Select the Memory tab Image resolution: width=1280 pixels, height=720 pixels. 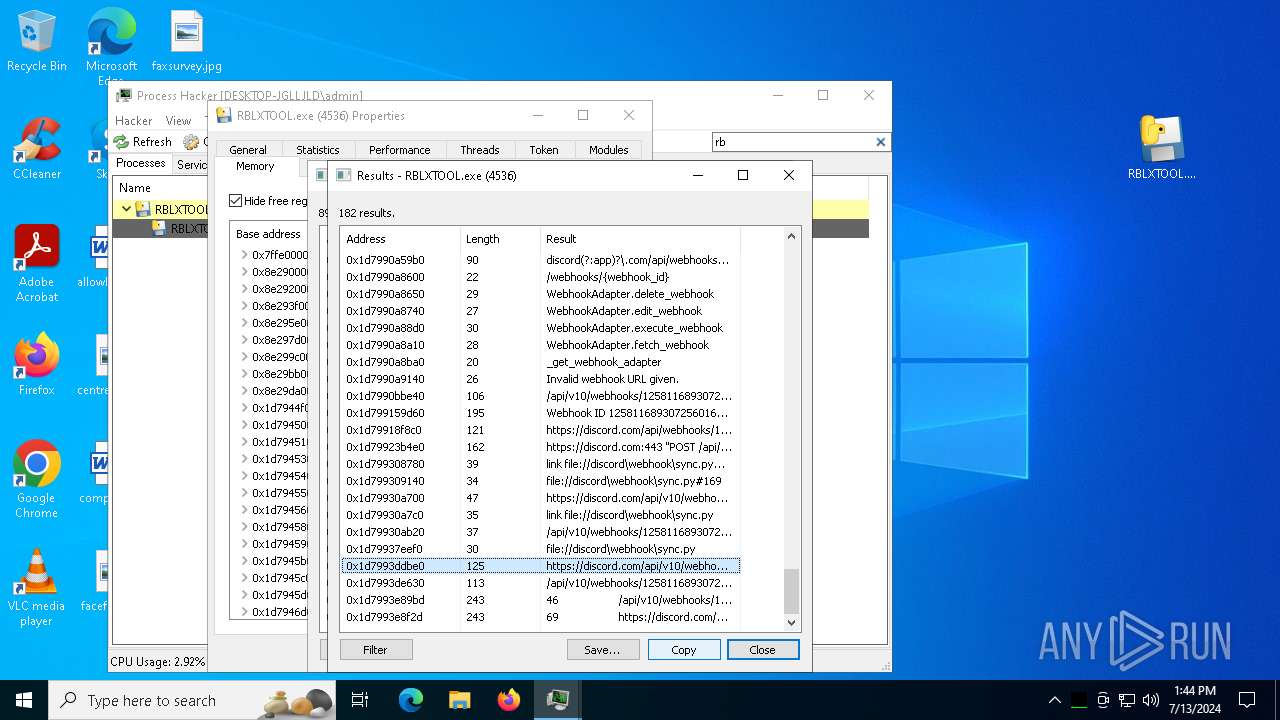pos(255,167)
